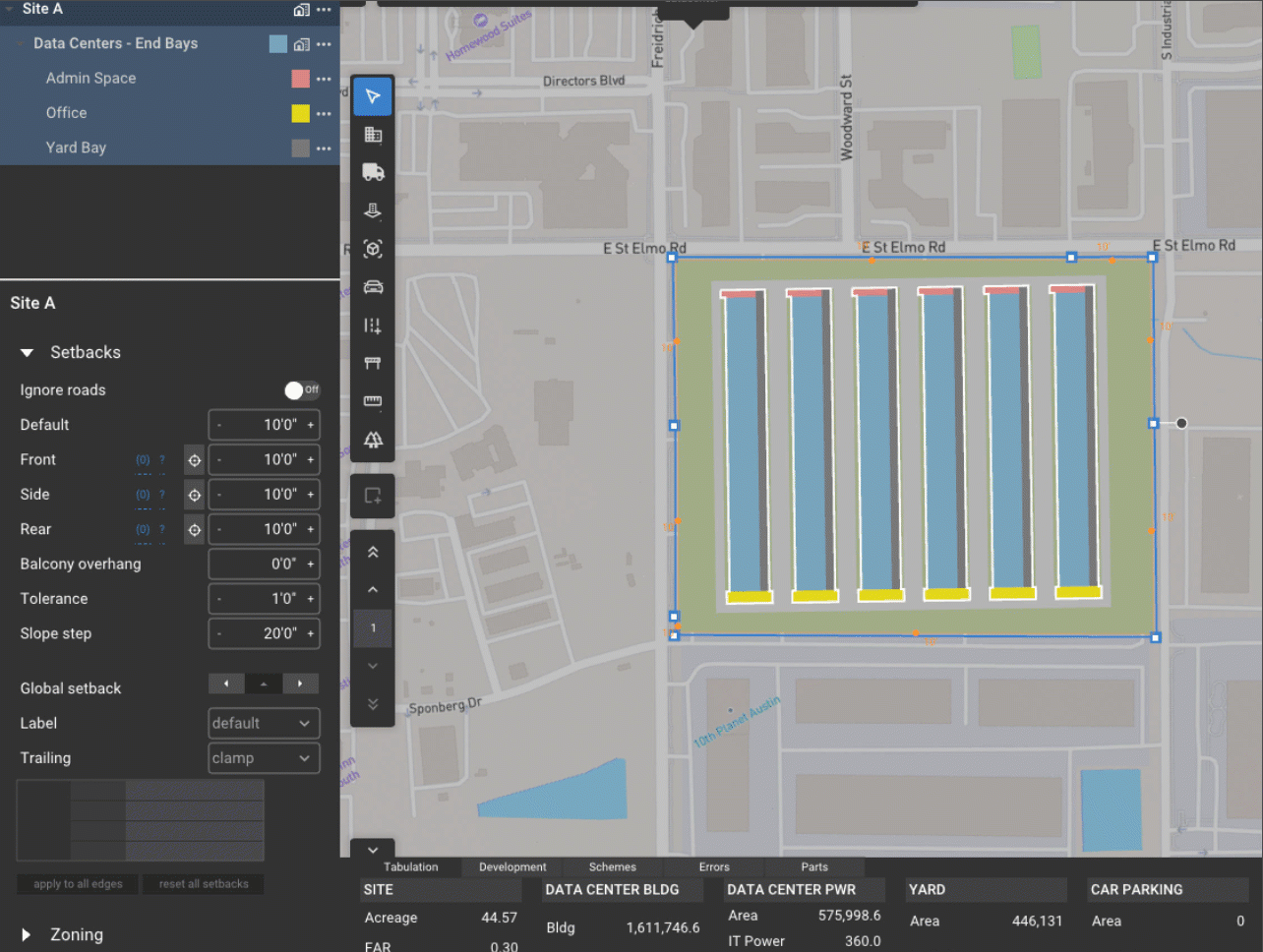Select the arrow pointer tool
This screenshot has width=1263, height=952.
[373, 96]
